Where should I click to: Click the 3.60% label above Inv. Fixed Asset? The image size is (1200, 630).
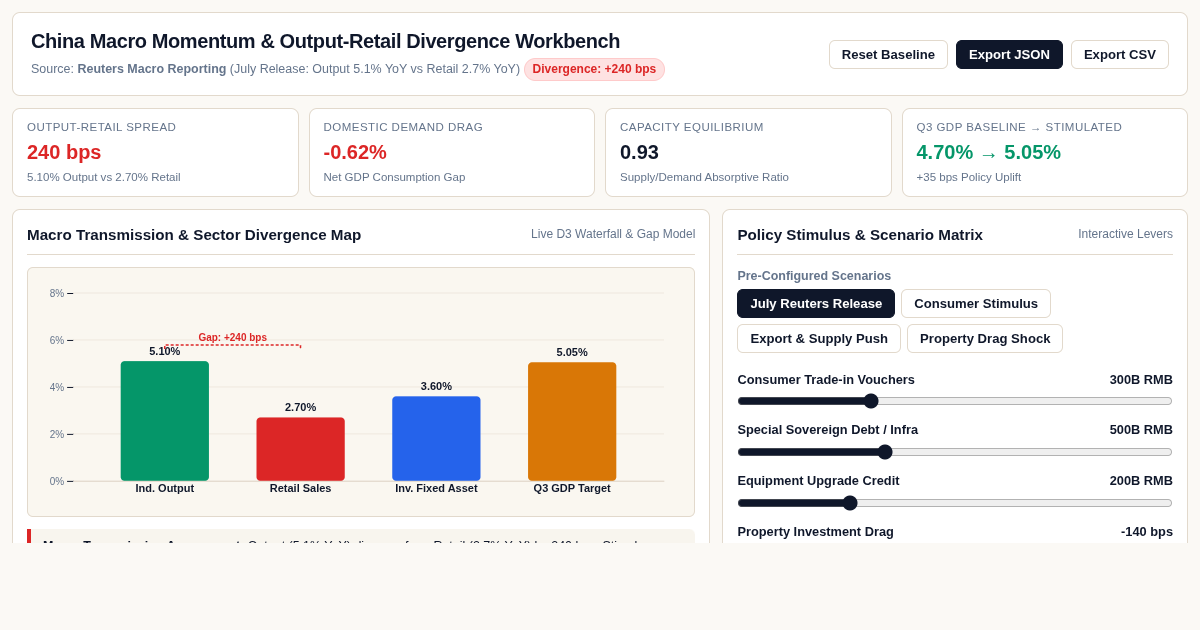(x=436, y=386)
